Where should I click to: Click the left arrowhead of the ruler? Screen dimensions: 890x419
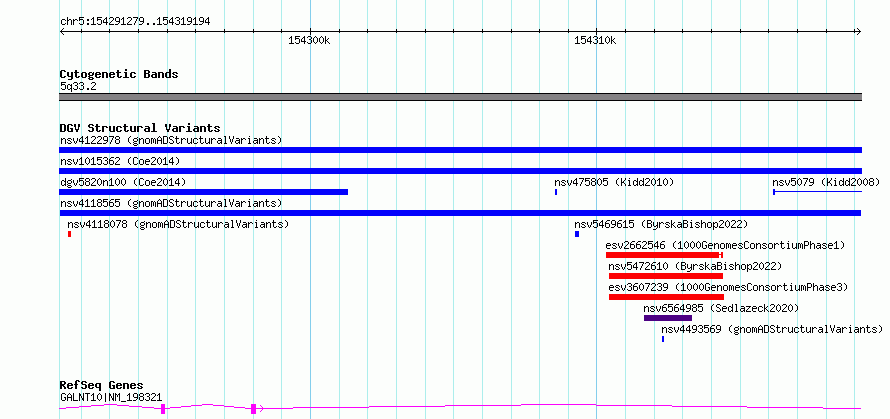[62, 31]
